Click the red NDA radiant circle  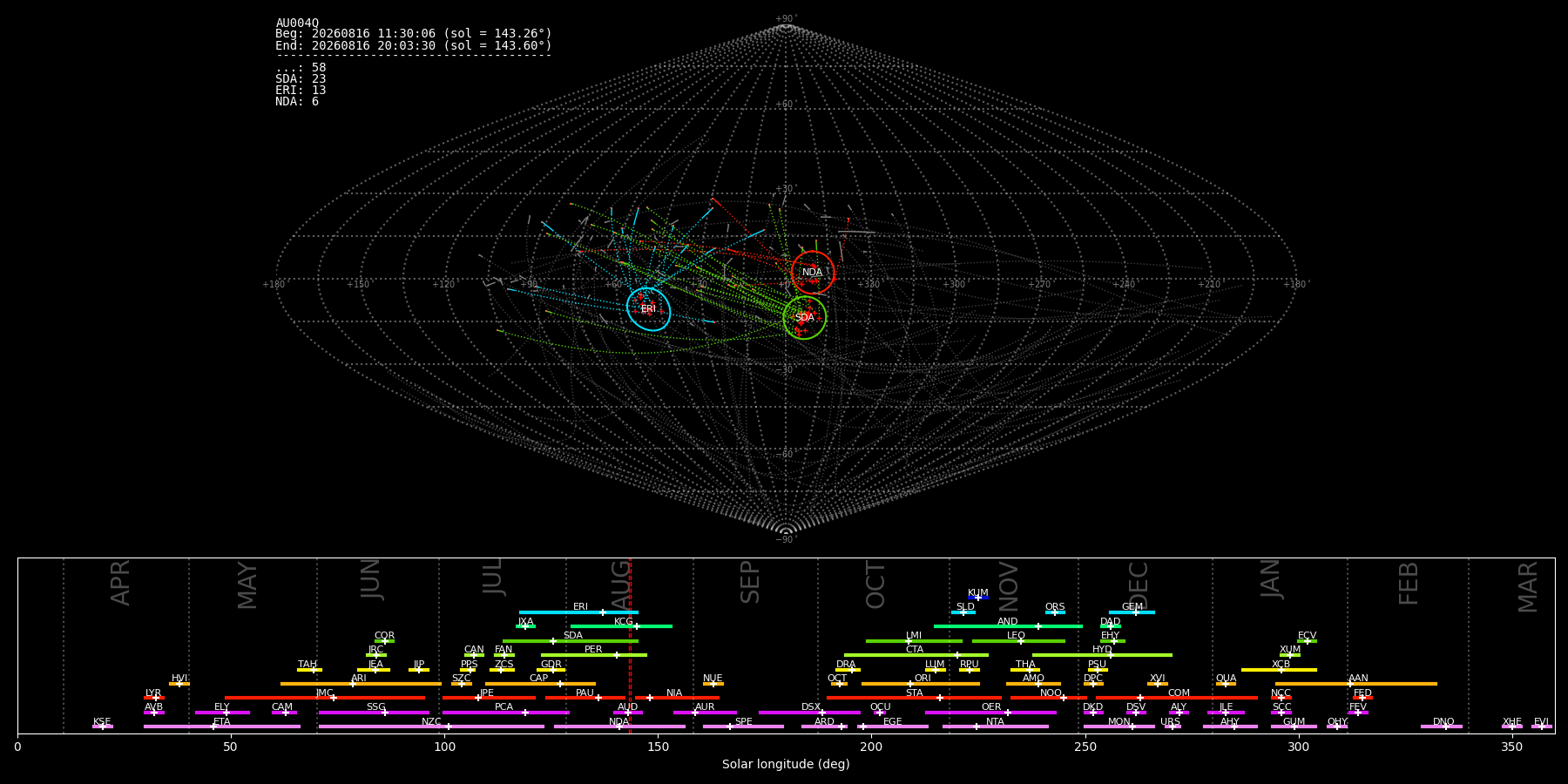click(x=813, y=273)
